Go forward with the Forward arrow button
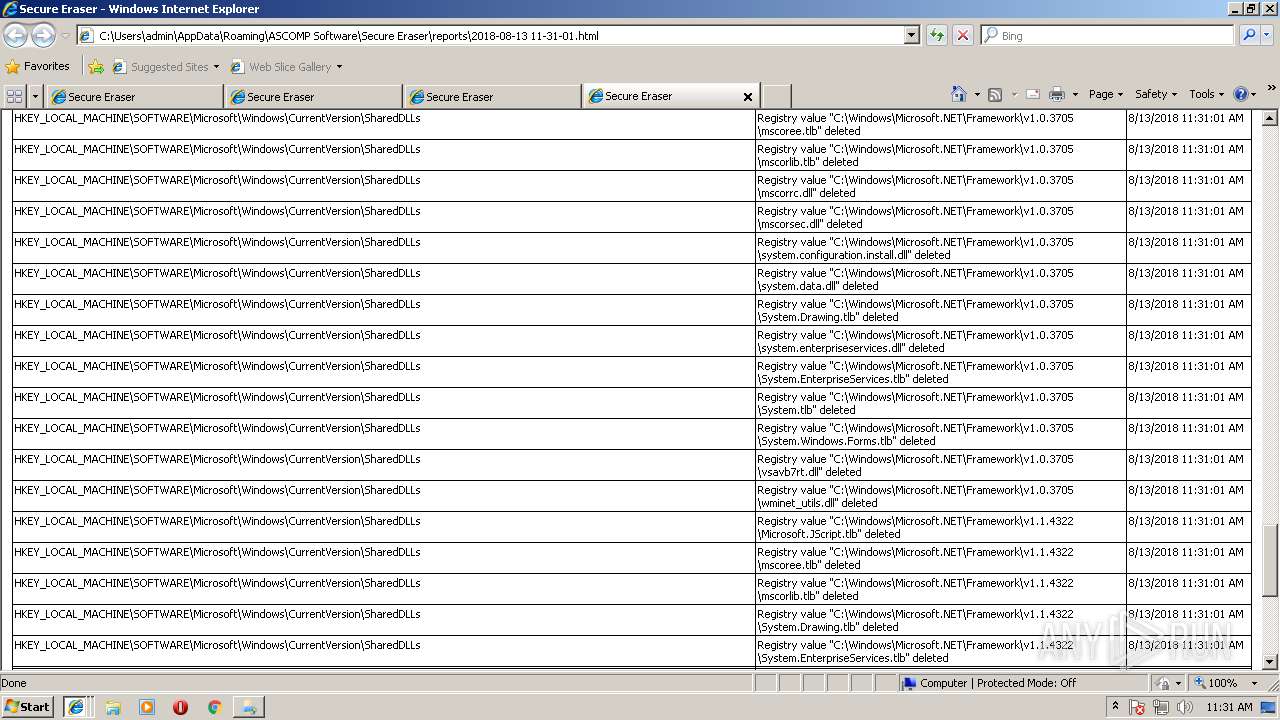1280x720 pixels. 43,35
